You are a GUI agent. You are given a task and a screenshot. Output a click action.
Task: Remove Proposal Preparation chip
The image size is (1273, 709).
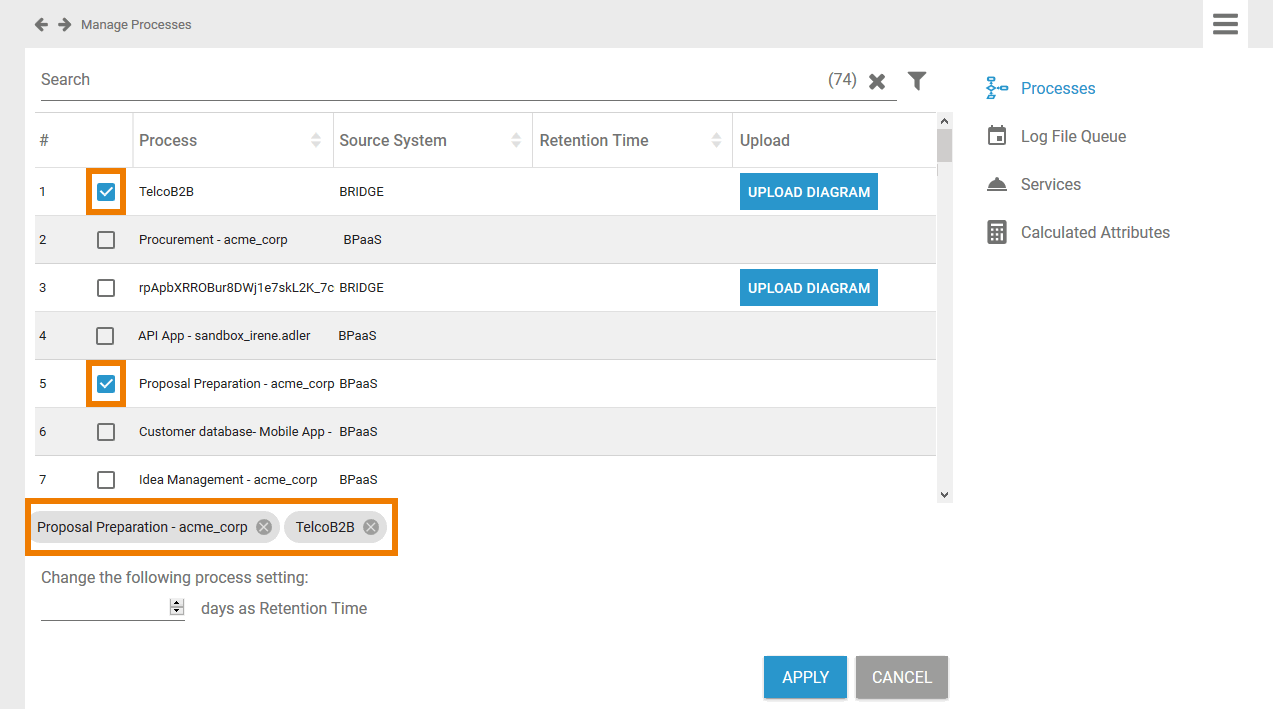(264, 527)
